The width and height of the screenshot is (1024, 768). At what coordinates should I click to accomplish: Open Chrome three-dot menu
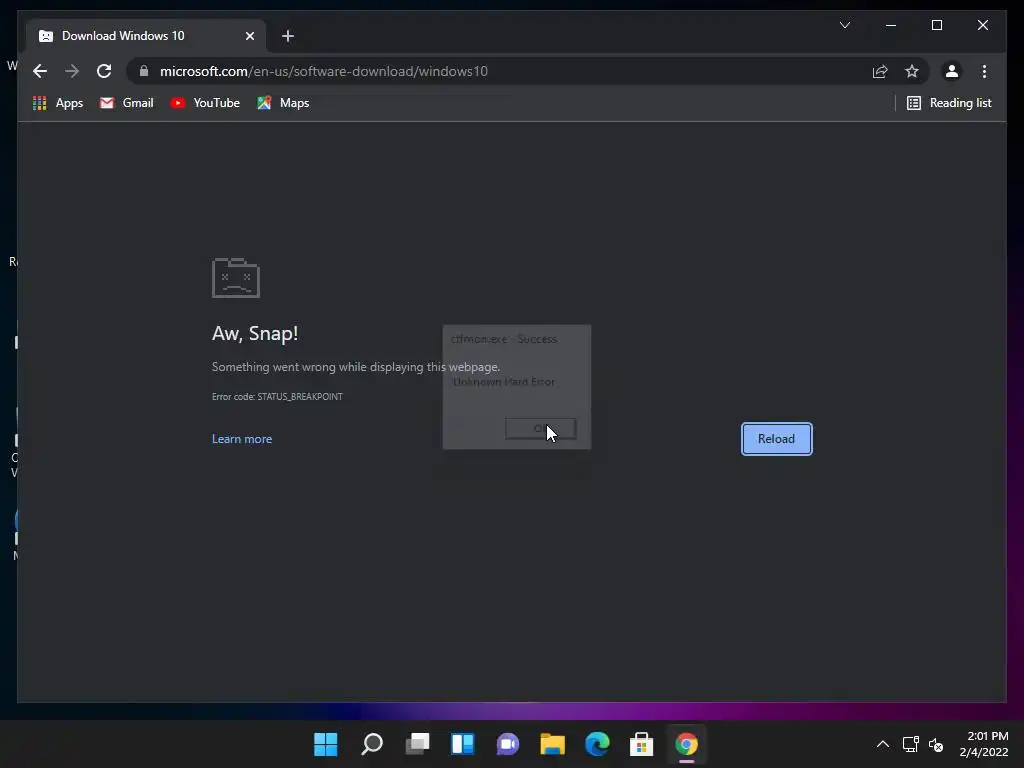[984, 71]
